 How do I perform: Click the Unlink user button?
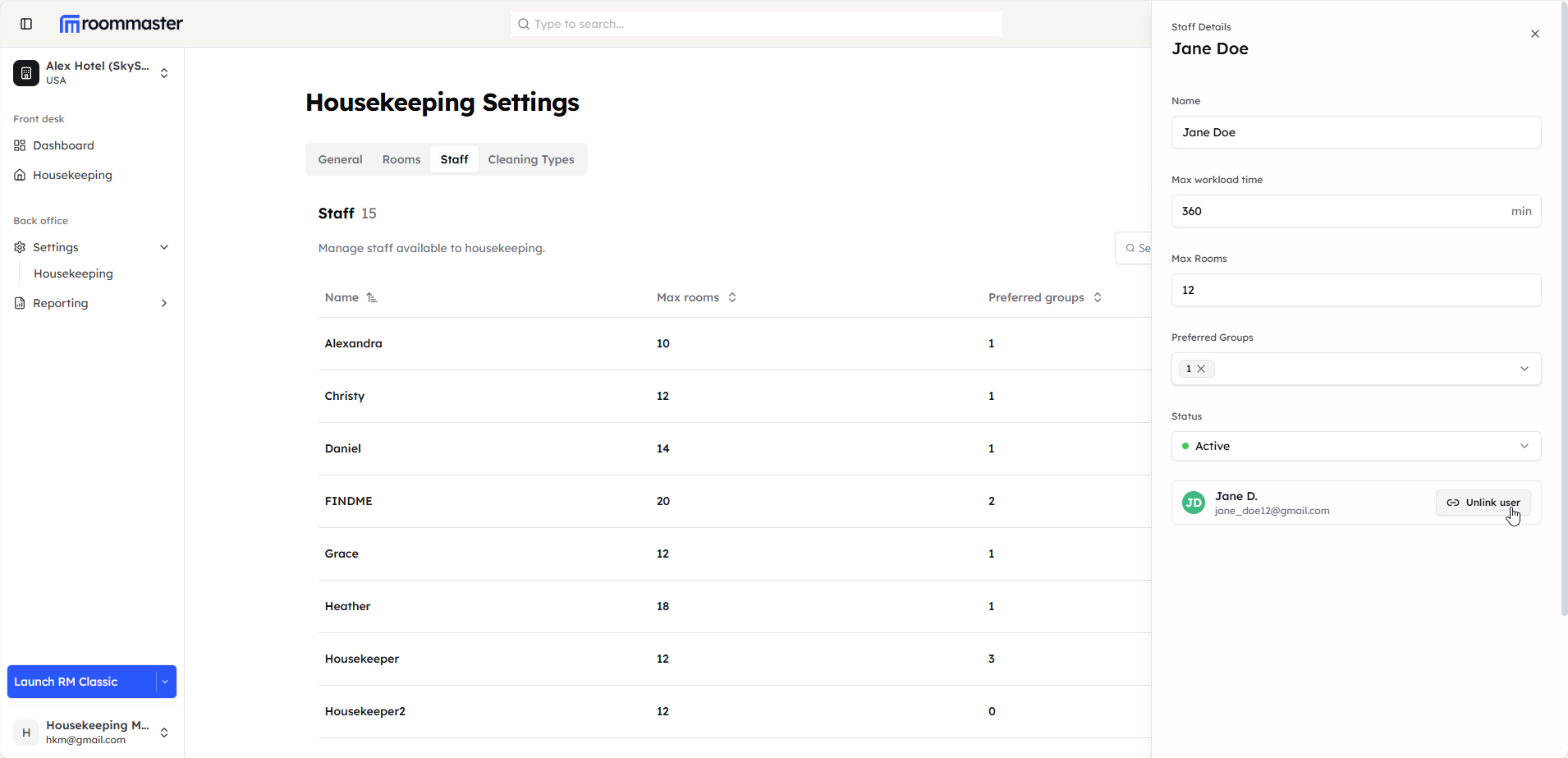click(x=1483, y=503)
